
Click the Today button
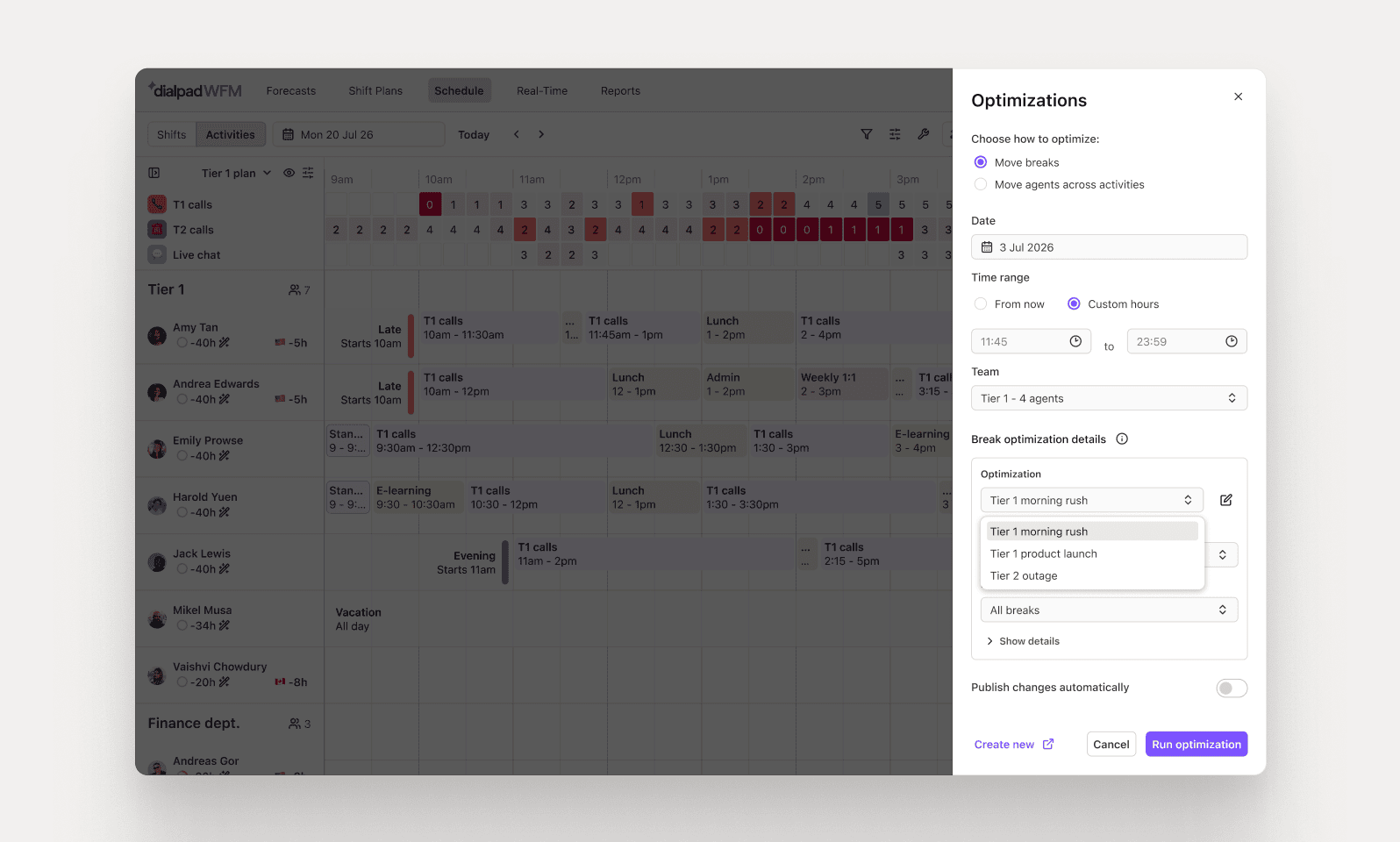point(474,134)
